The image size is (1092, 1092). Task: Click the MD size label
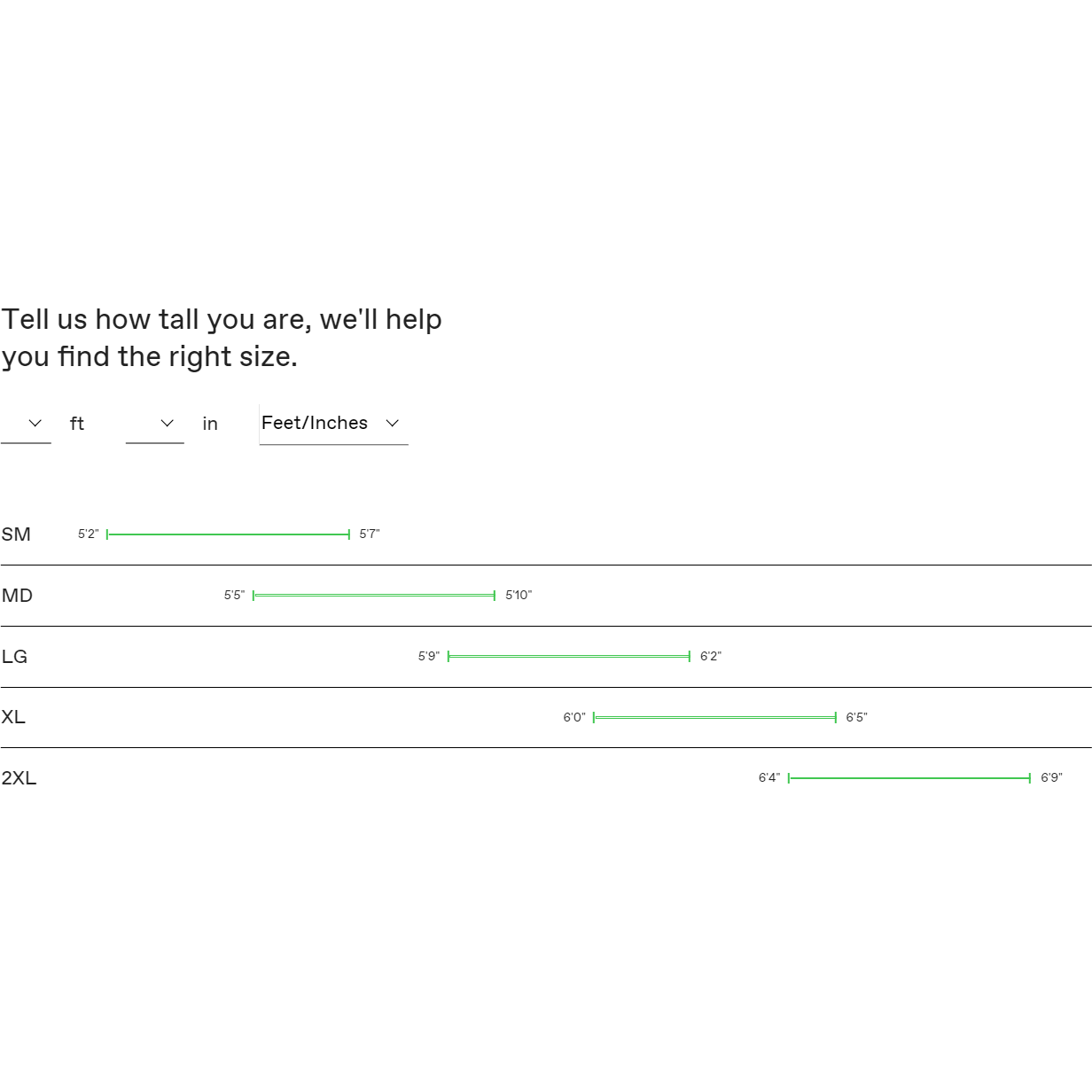(17, 596)
